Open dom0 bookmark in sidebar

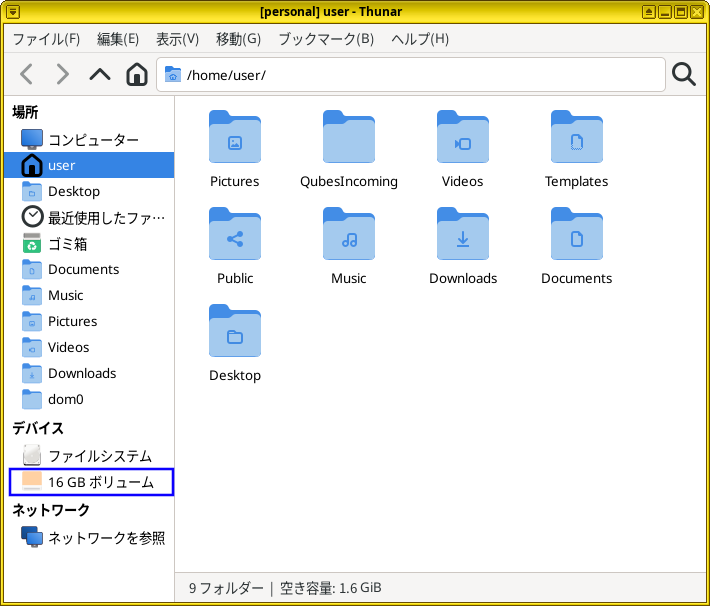tap(89, 399)
